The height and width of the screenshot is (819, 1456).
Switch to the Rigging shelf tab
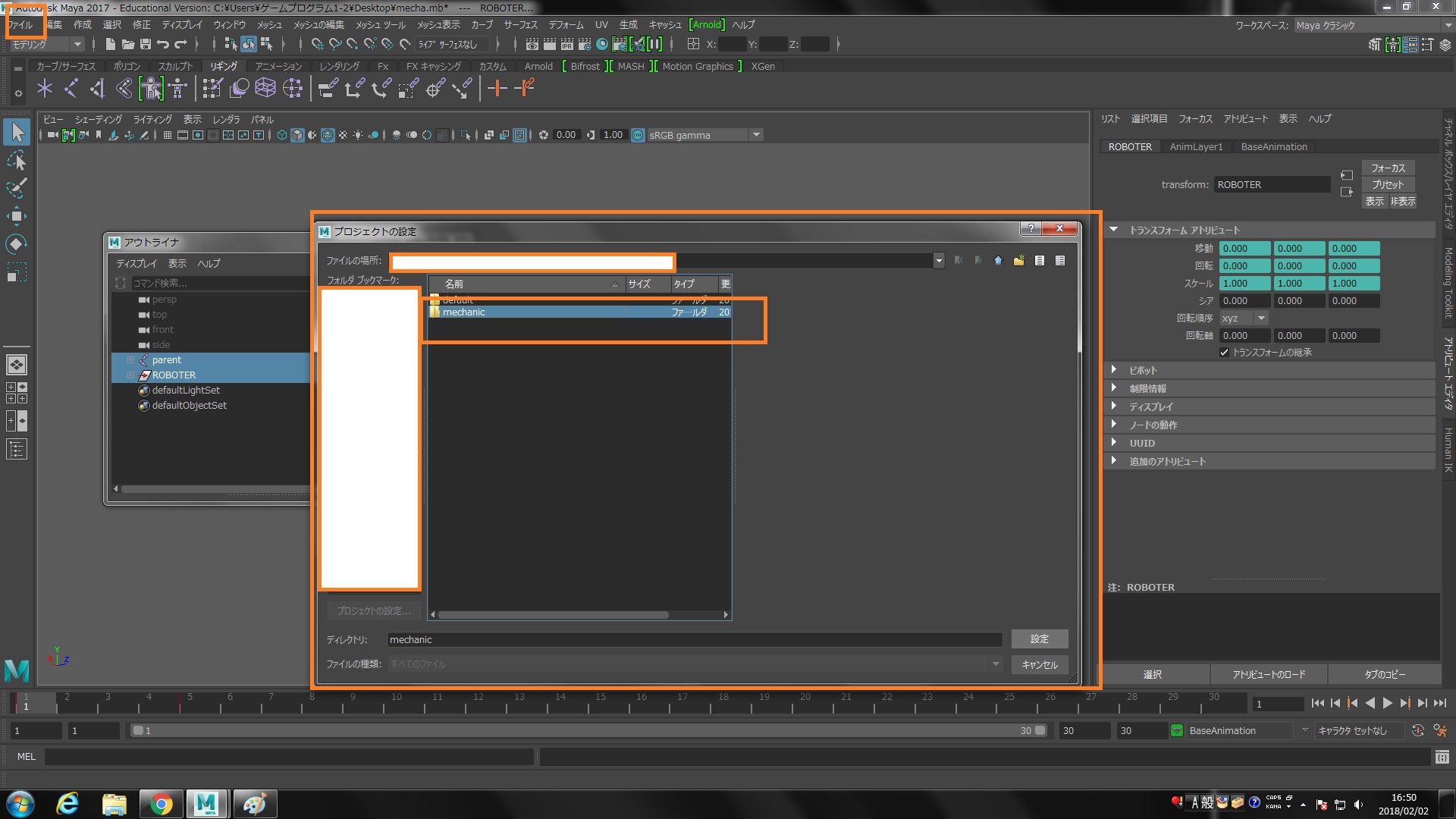point(224,67)
